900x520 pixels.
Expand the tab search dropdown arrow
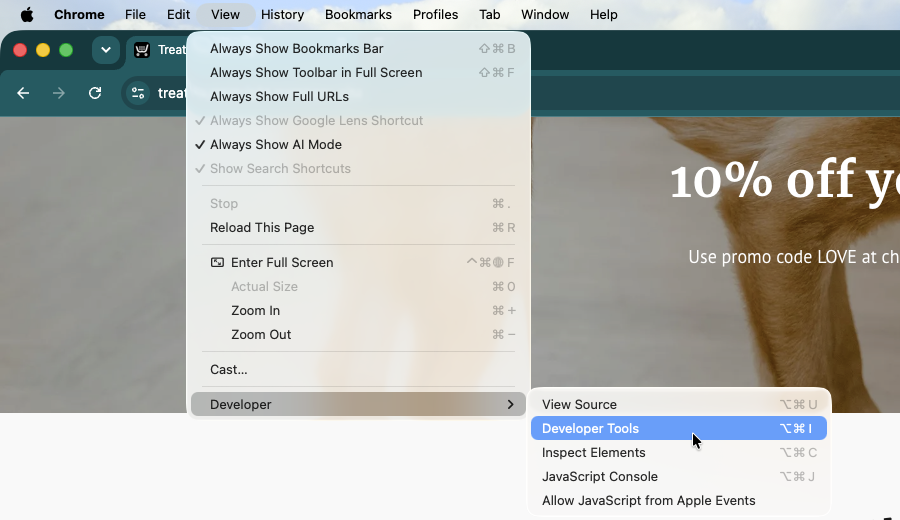(106, 50)
